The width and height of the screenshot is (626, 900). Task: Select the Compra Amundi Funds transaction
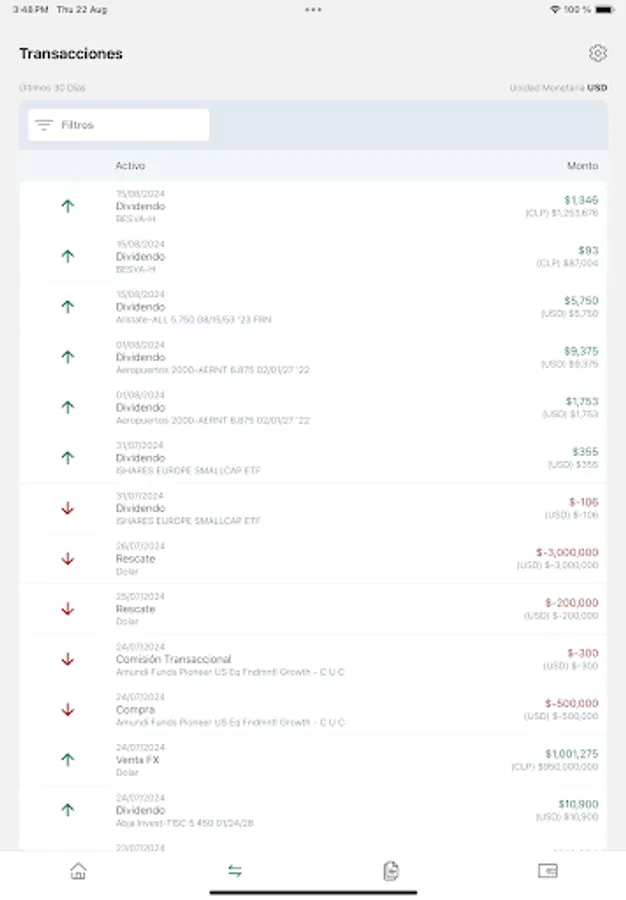313,710
